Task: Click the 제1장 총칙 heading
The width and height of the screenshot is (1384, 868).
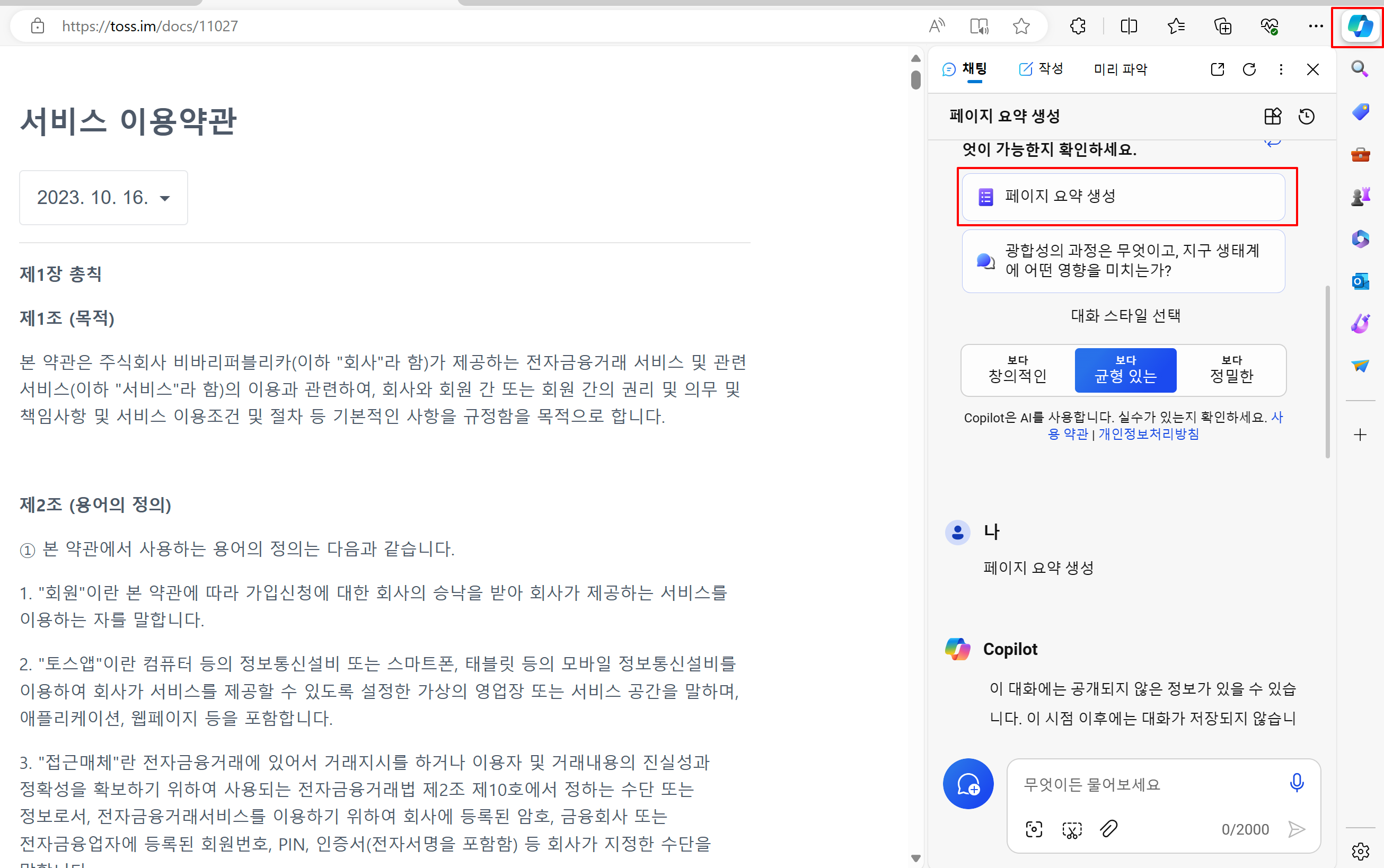Action: tap(61, 274)
